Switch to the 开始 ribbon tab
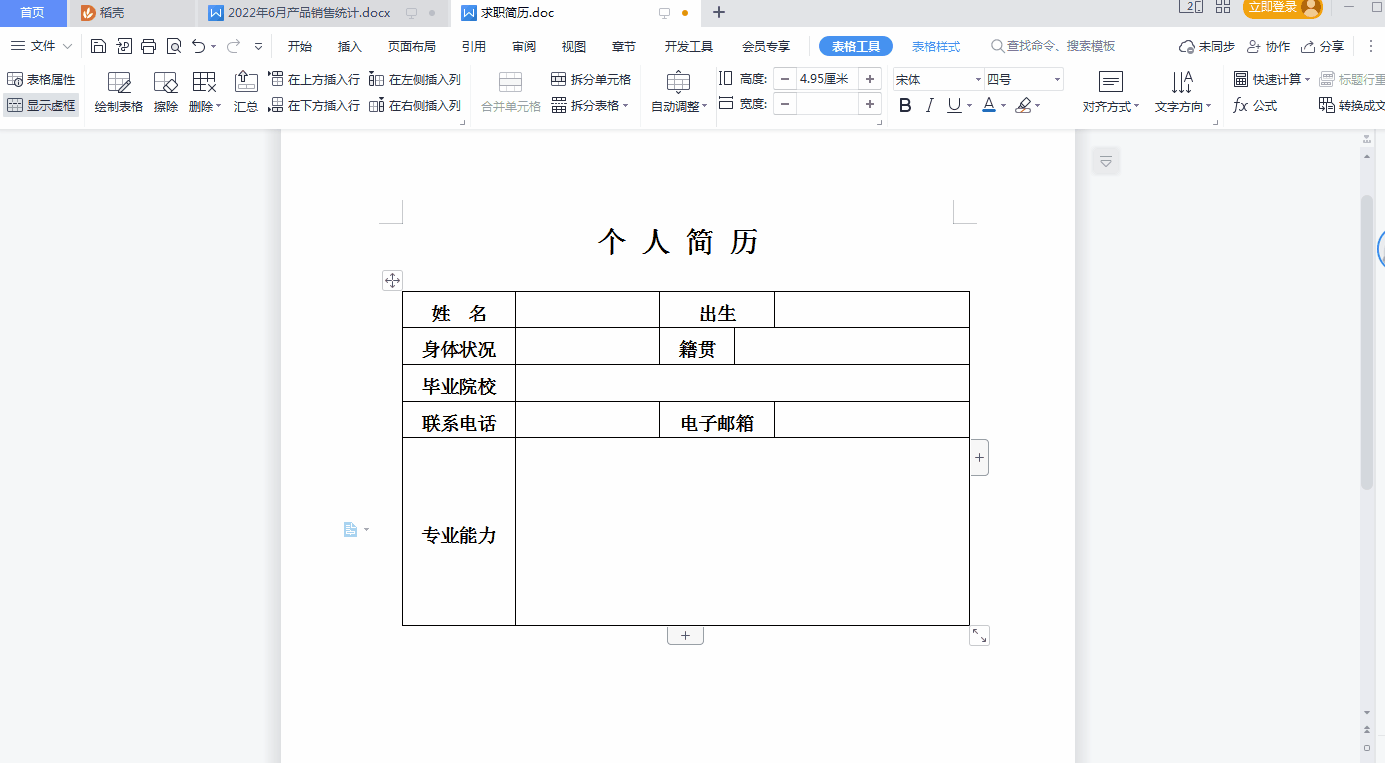1385x763 pixels. click(x=300, y=46)
